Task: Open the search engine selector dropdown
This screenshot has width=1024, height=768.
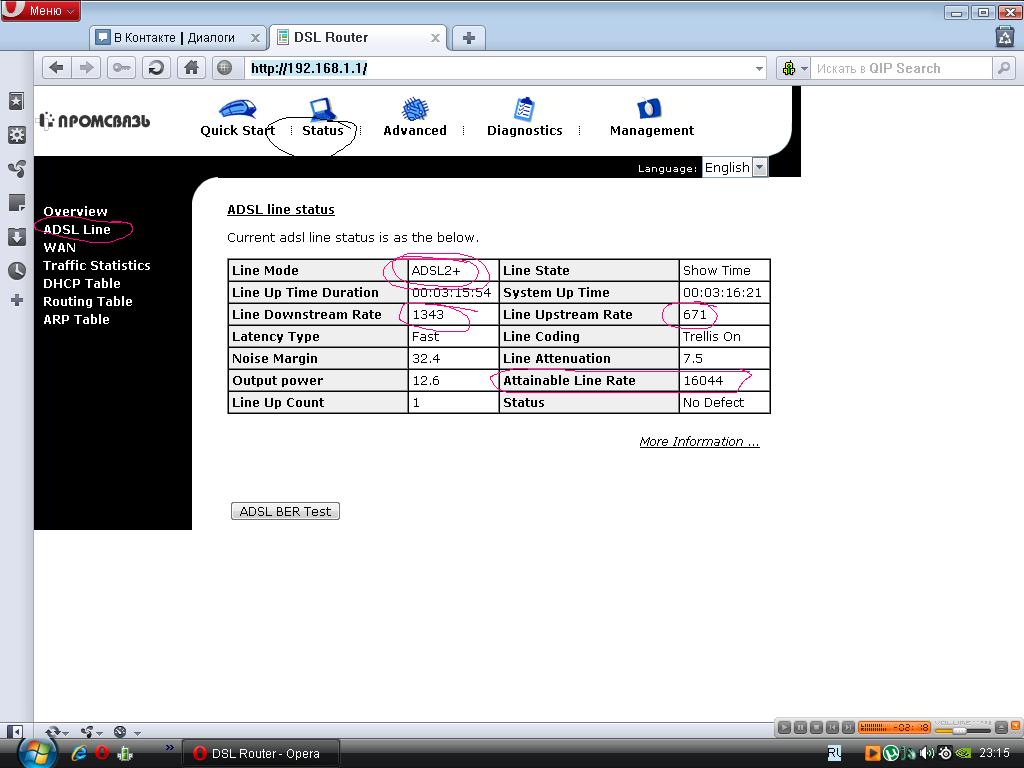Action: 792,68
